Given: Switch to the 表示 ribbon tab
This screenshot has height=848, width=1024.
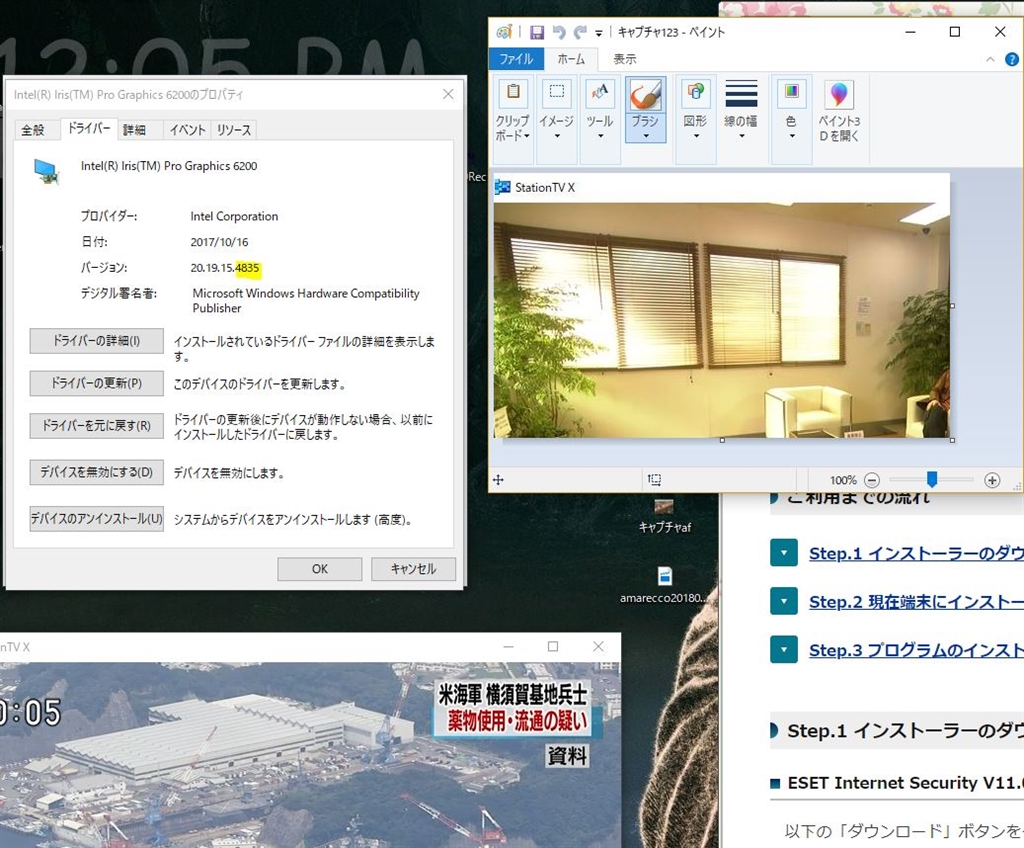Looking at the screenshot, I should coord(624,59).
